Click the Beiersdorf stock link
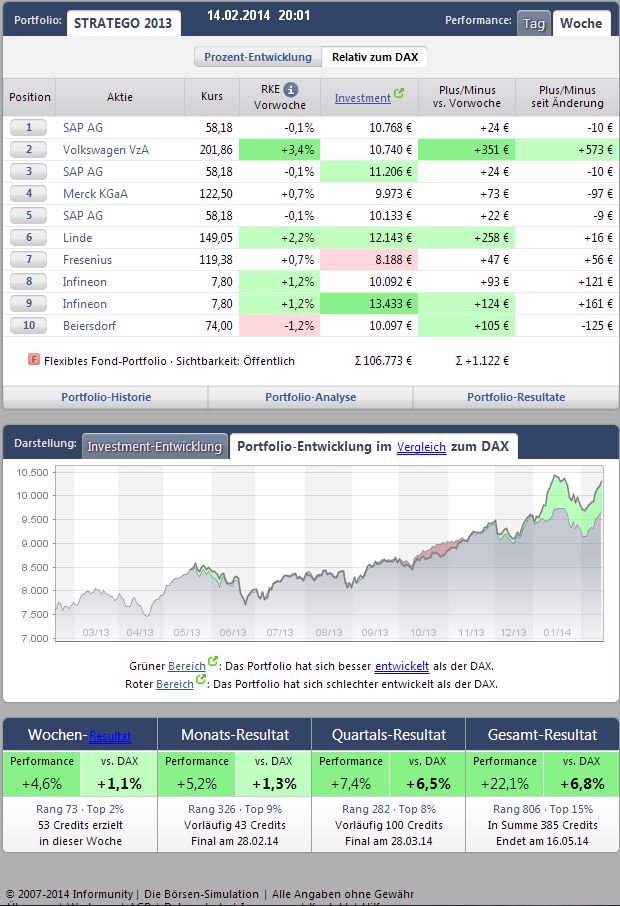Viewport: 620px width, 906px height. [91, 325]
